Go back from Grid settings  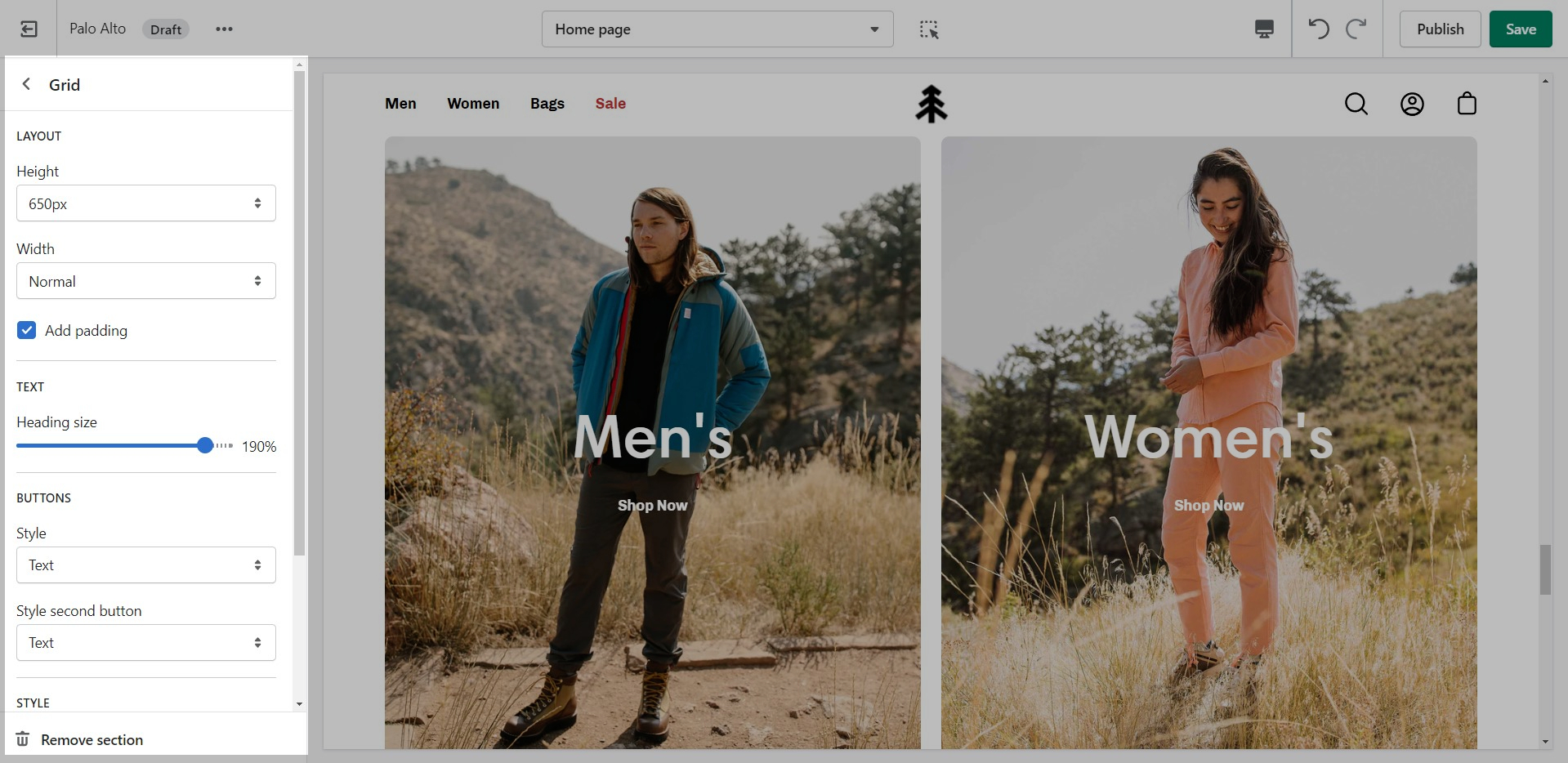[x=27, y=84]
